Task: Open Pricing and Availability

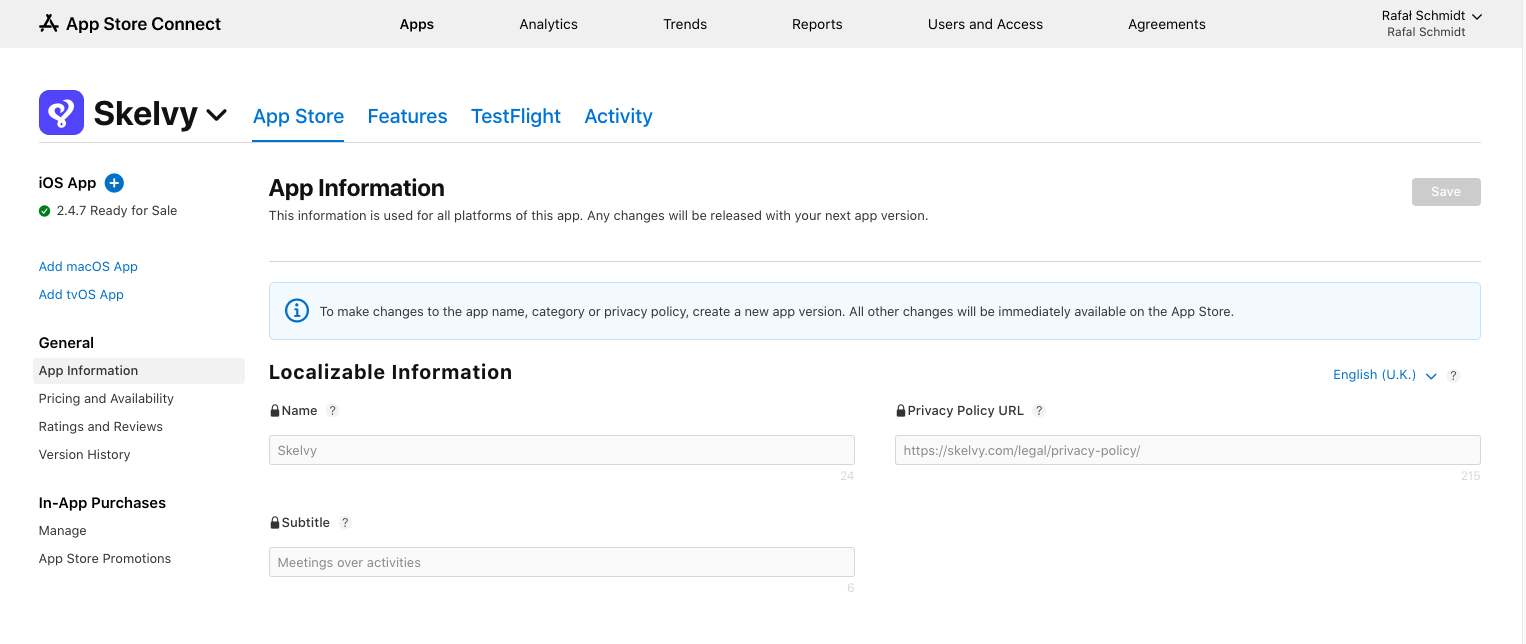Action: (x=106, y=399)
